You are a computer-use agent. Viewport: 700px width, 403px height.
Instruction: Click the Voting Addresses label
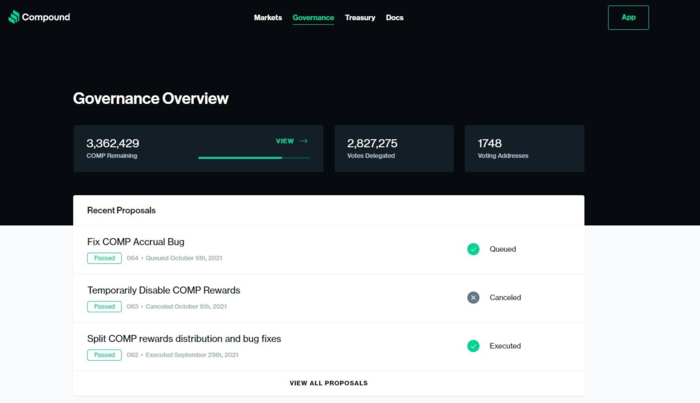[x=503, y=156]
